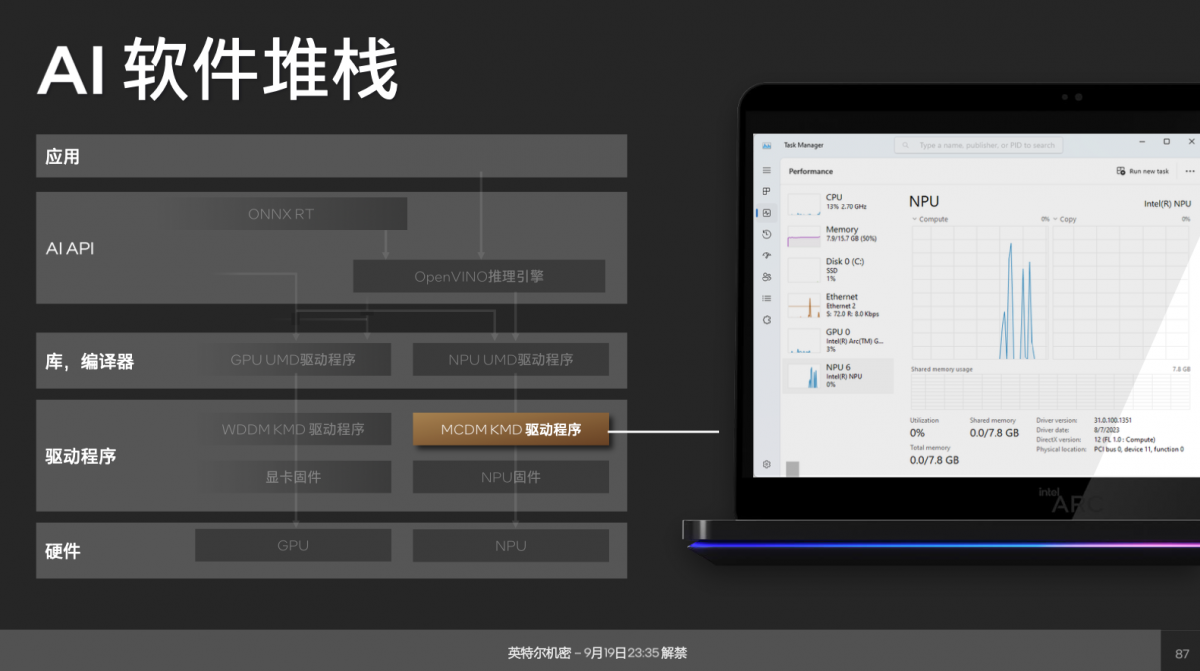Open Startup apps icon in sidebar

[767, 255]
